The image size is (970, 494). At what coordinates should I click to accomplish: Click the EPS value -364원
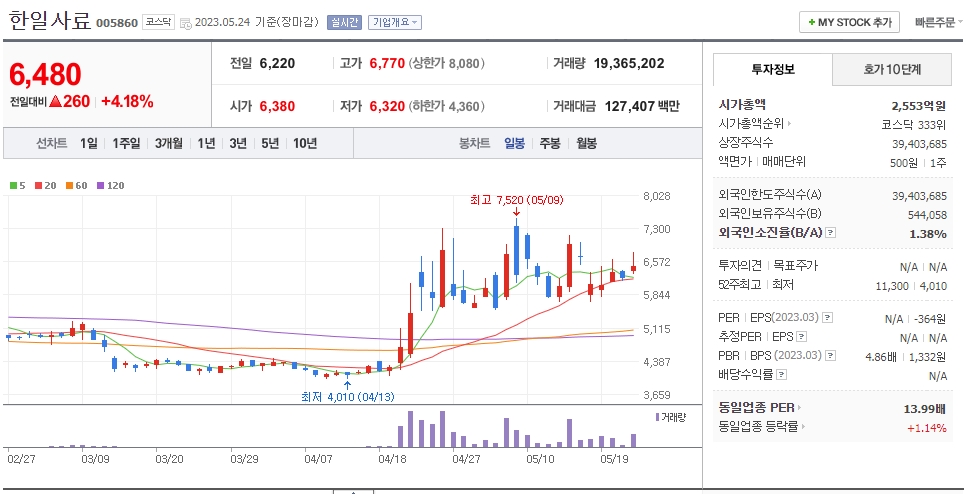[x=930, y=319]
